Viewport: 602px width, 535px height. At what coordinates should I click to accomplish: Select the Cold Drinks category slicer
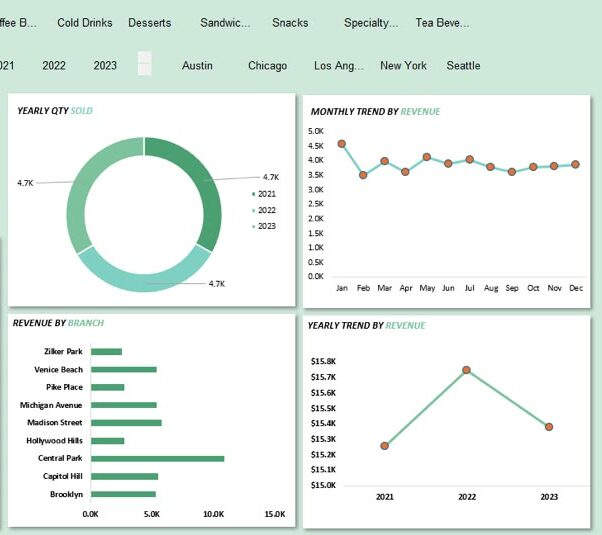(x=85, y=23)
